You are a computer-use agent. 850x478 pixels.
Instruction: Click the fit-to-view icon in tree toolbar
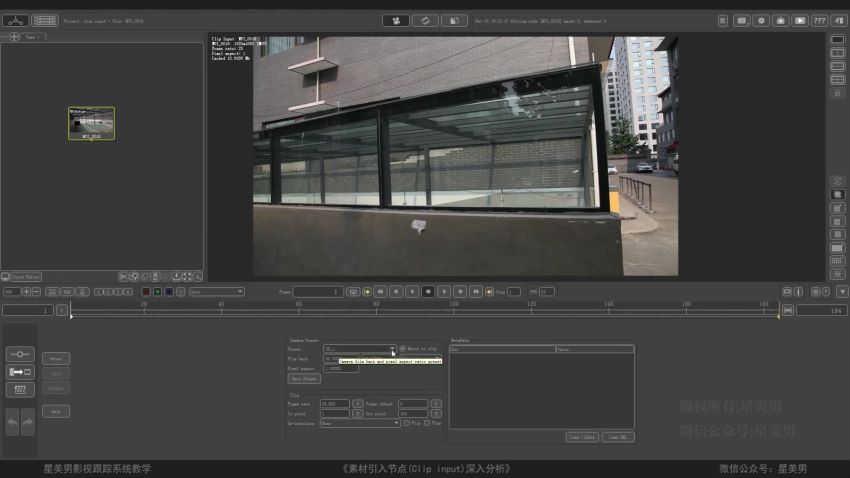pos(187,277)
